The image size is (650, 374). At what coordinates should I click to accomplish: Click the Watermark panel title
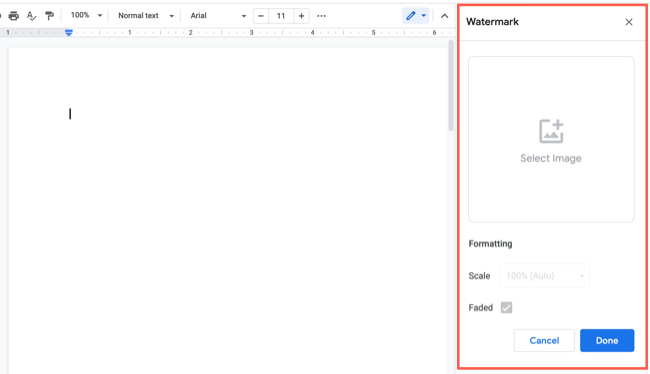[x=492, y=22]
